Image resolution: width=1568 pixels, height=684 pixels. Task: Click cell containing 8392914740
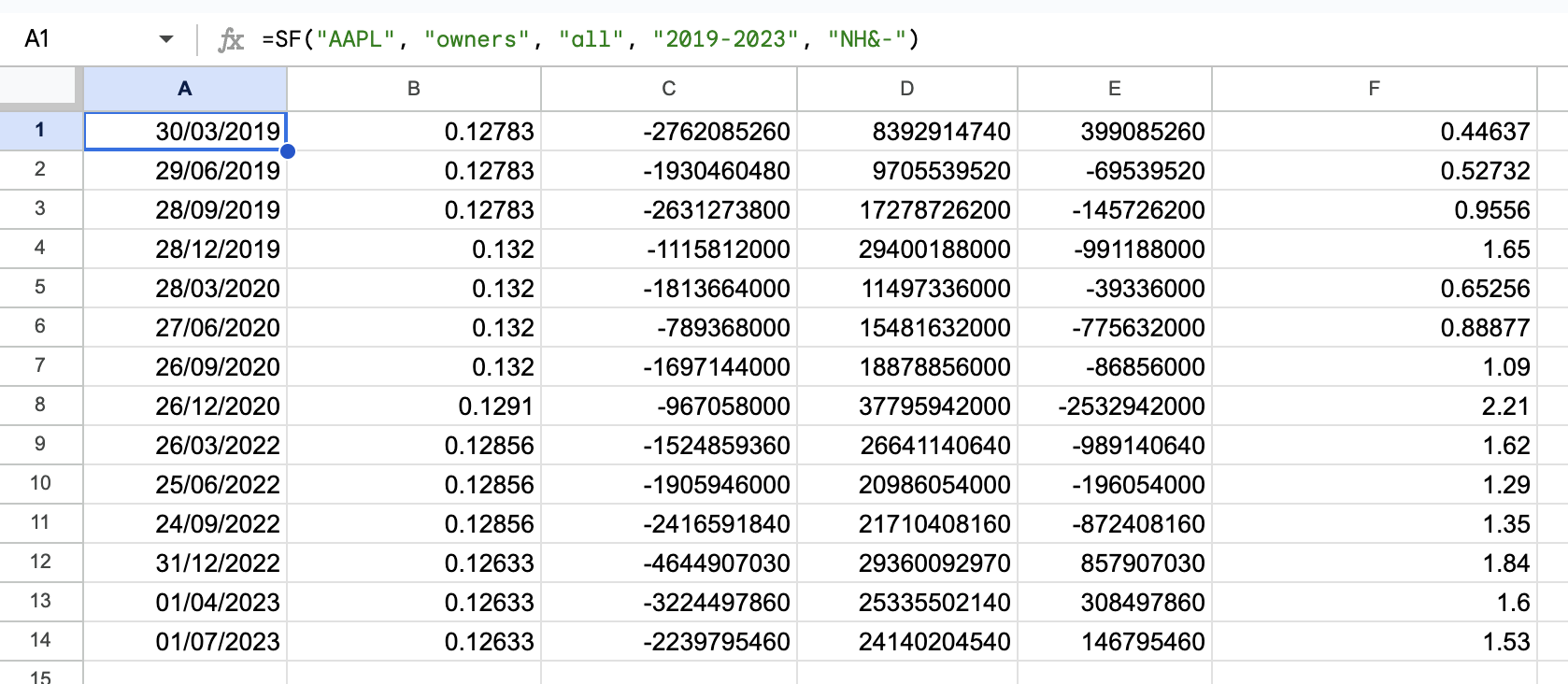click(x=907, y=131)
